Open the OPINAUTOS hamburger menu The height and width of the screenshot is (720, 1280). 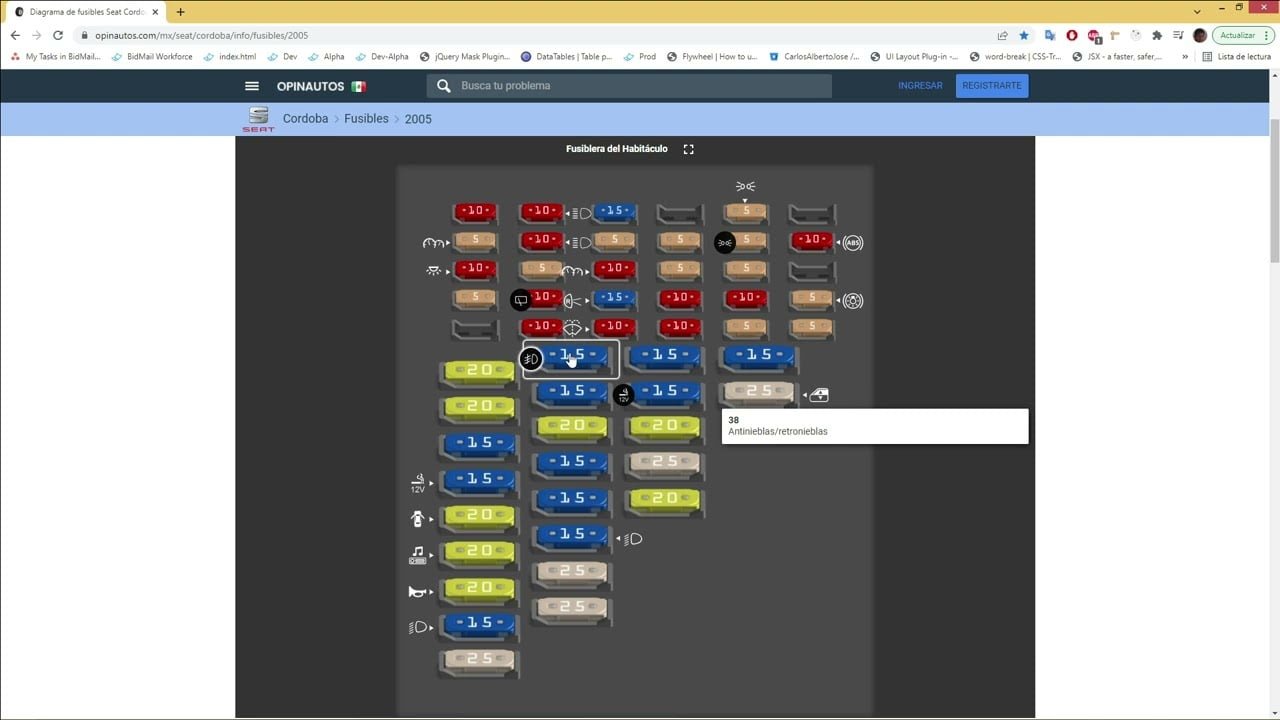tap(252, 86)
